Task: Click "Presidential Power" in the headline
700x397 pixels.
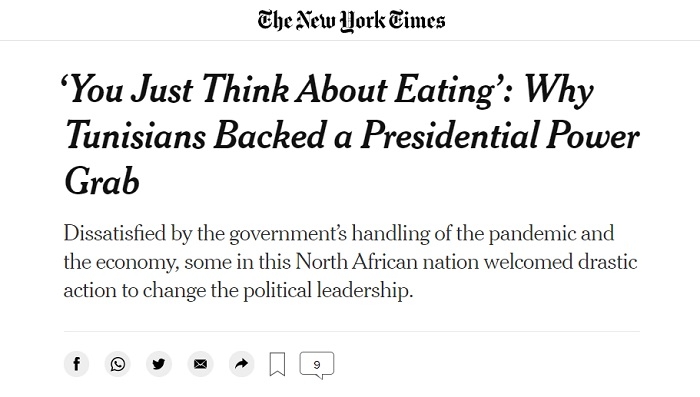Action: pyautogui.click(x=500, y=136)
